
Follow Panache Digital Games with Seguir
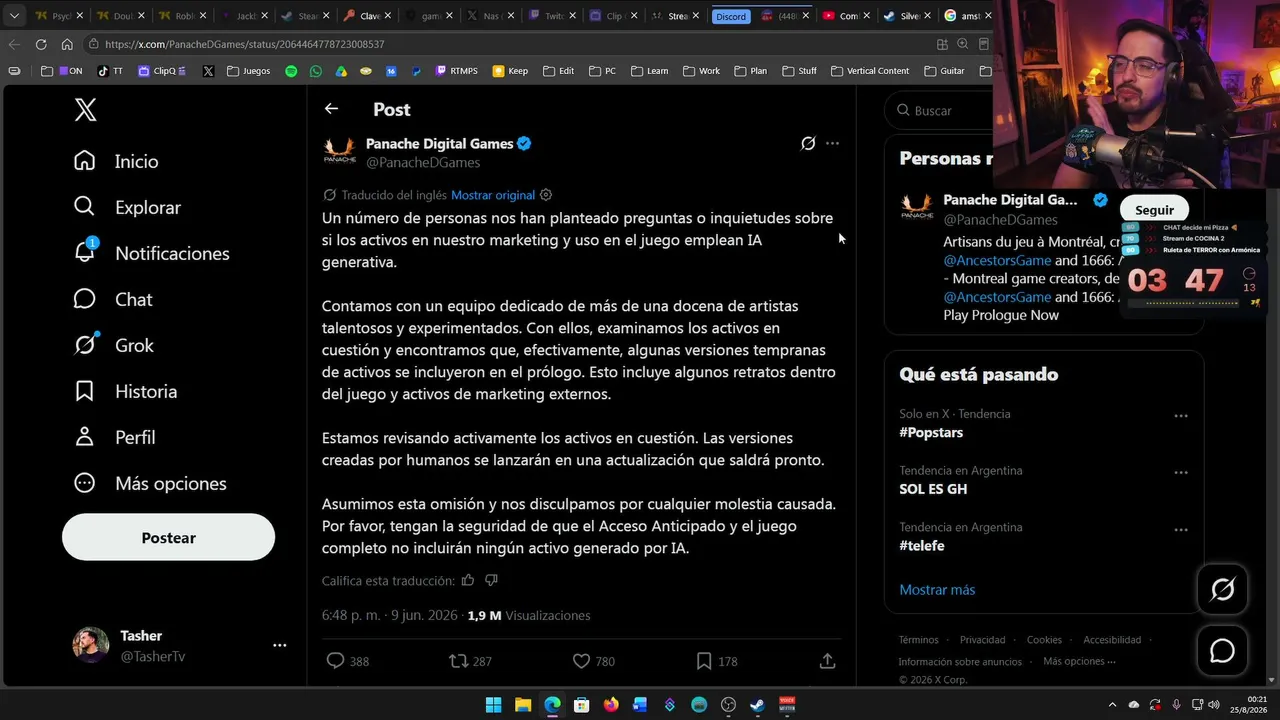(x=1154, y=210)
